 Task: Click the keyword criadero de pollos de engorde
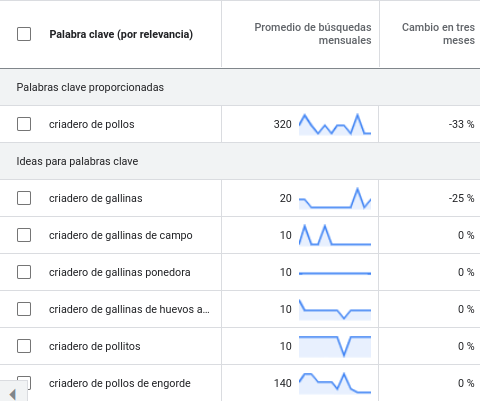[x=120, y=383]
